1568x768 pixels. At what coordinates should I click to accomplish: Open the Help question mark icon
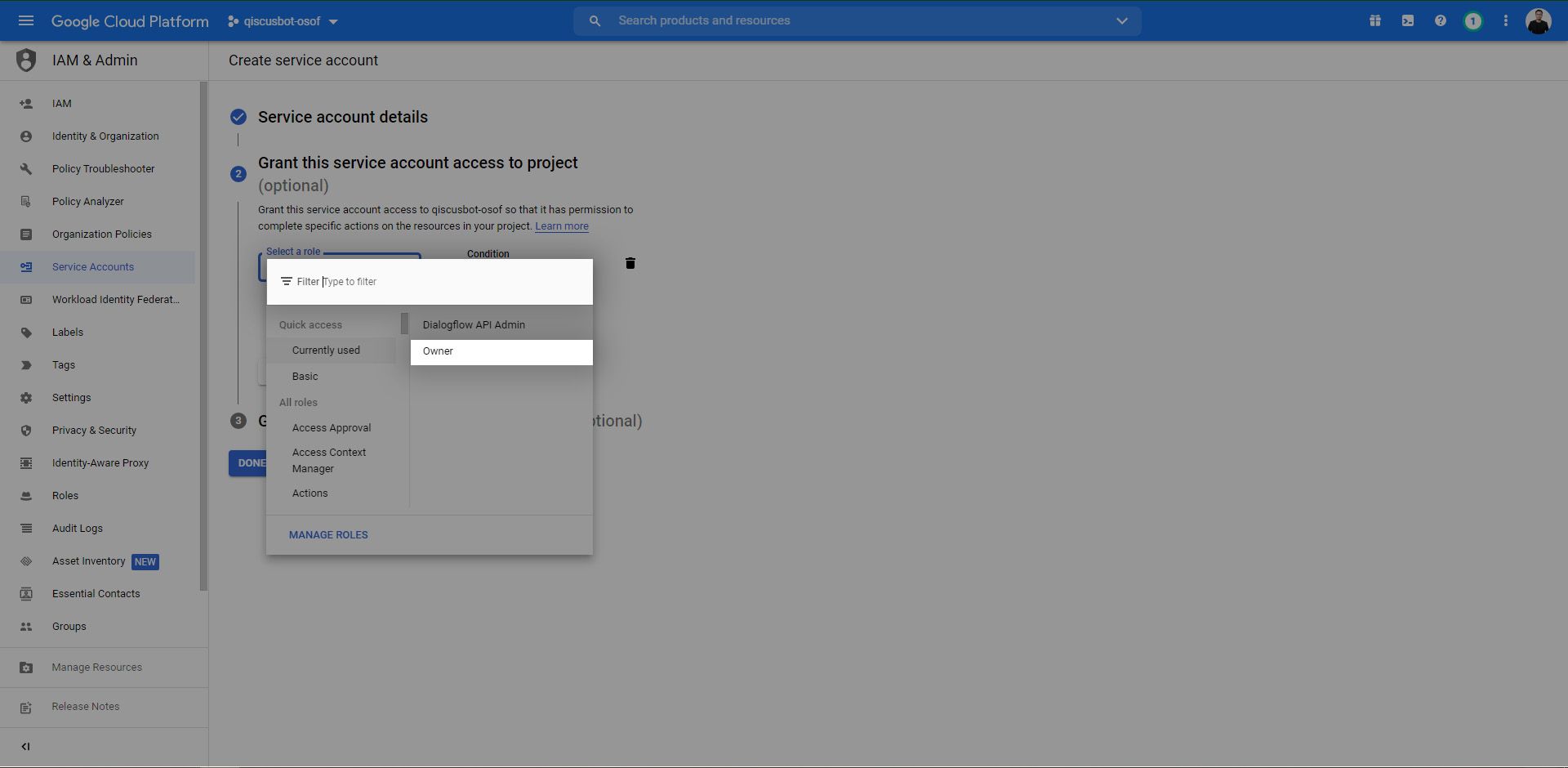pos(1441,21)
